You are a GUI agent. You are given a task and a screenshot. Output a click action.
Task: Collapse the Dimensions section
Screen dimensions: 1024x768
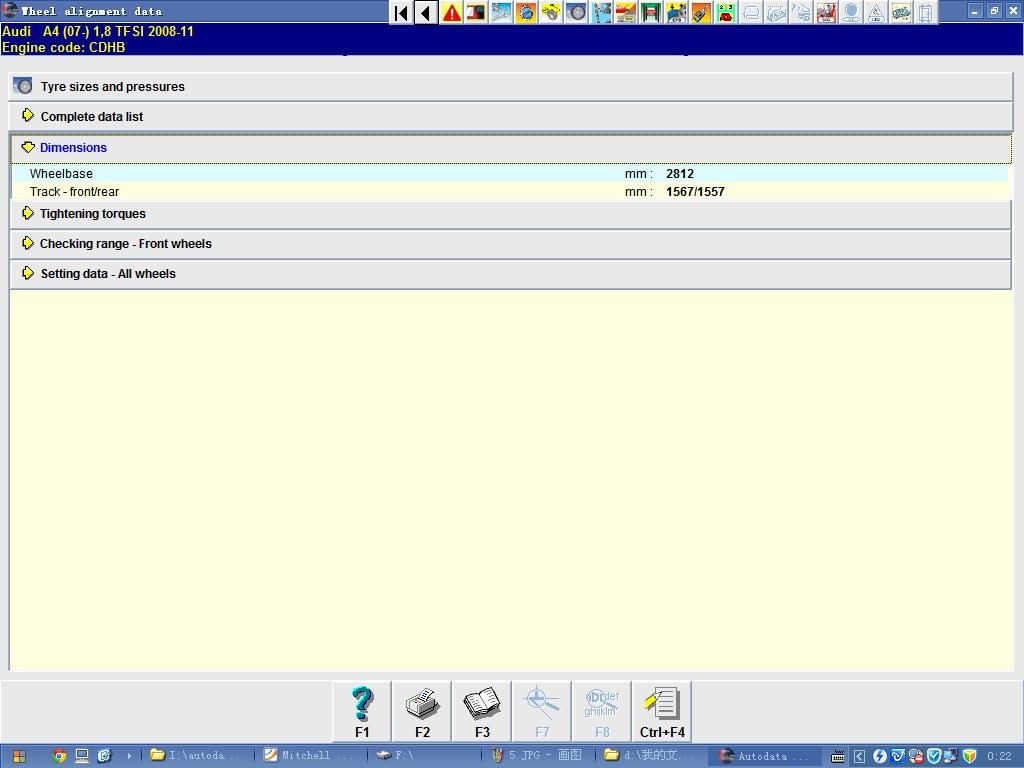(74, 147)
